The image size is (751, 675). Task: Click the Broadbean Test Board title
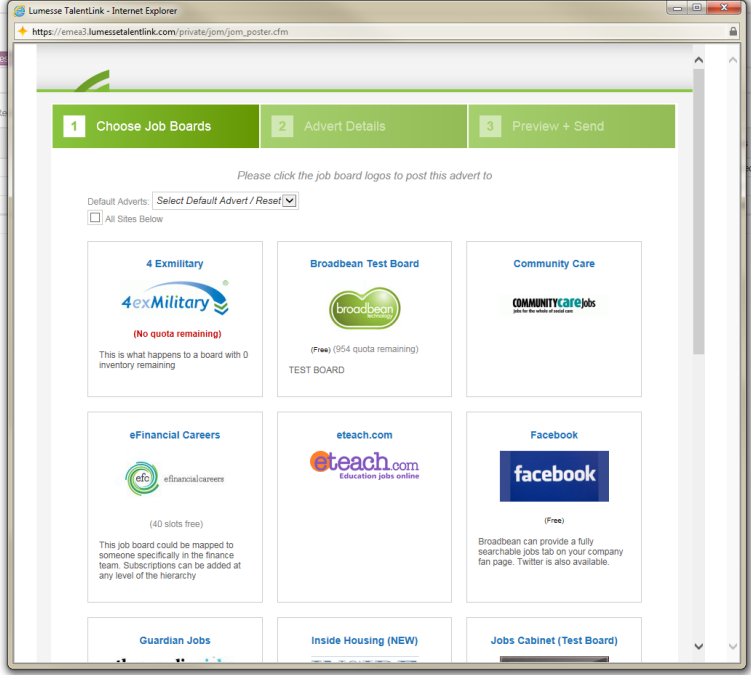tap(364, 263)
